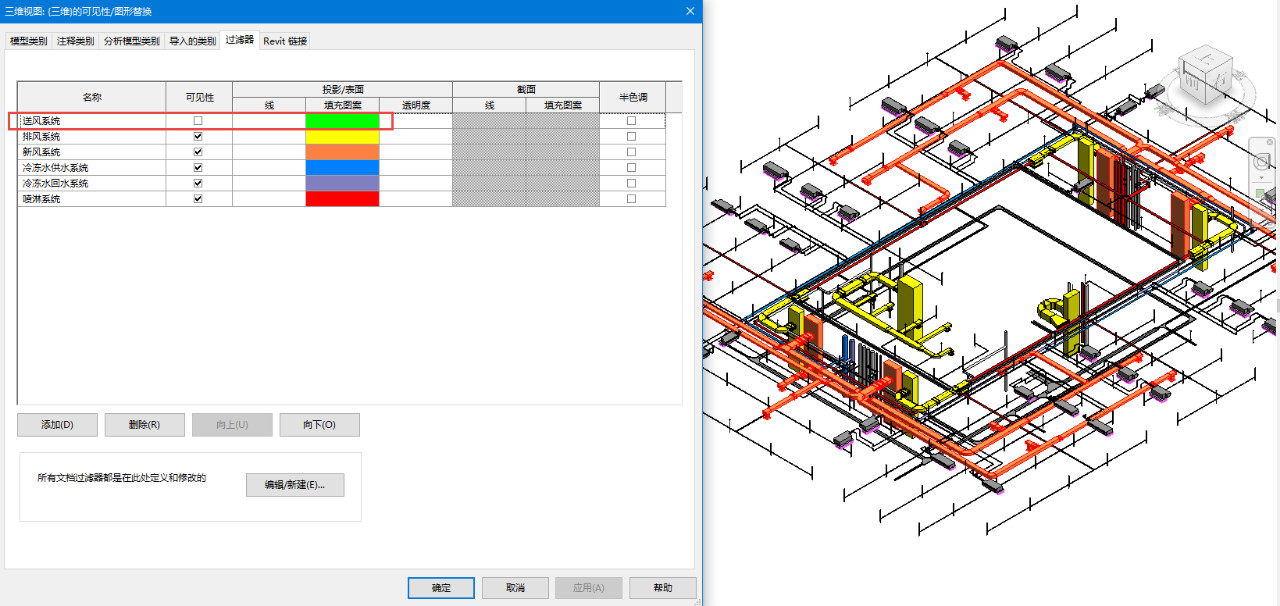The width and height of the screenshot is (1280, 606).
Task: Confirm with the 确定 button
Action: click(441, 588)
